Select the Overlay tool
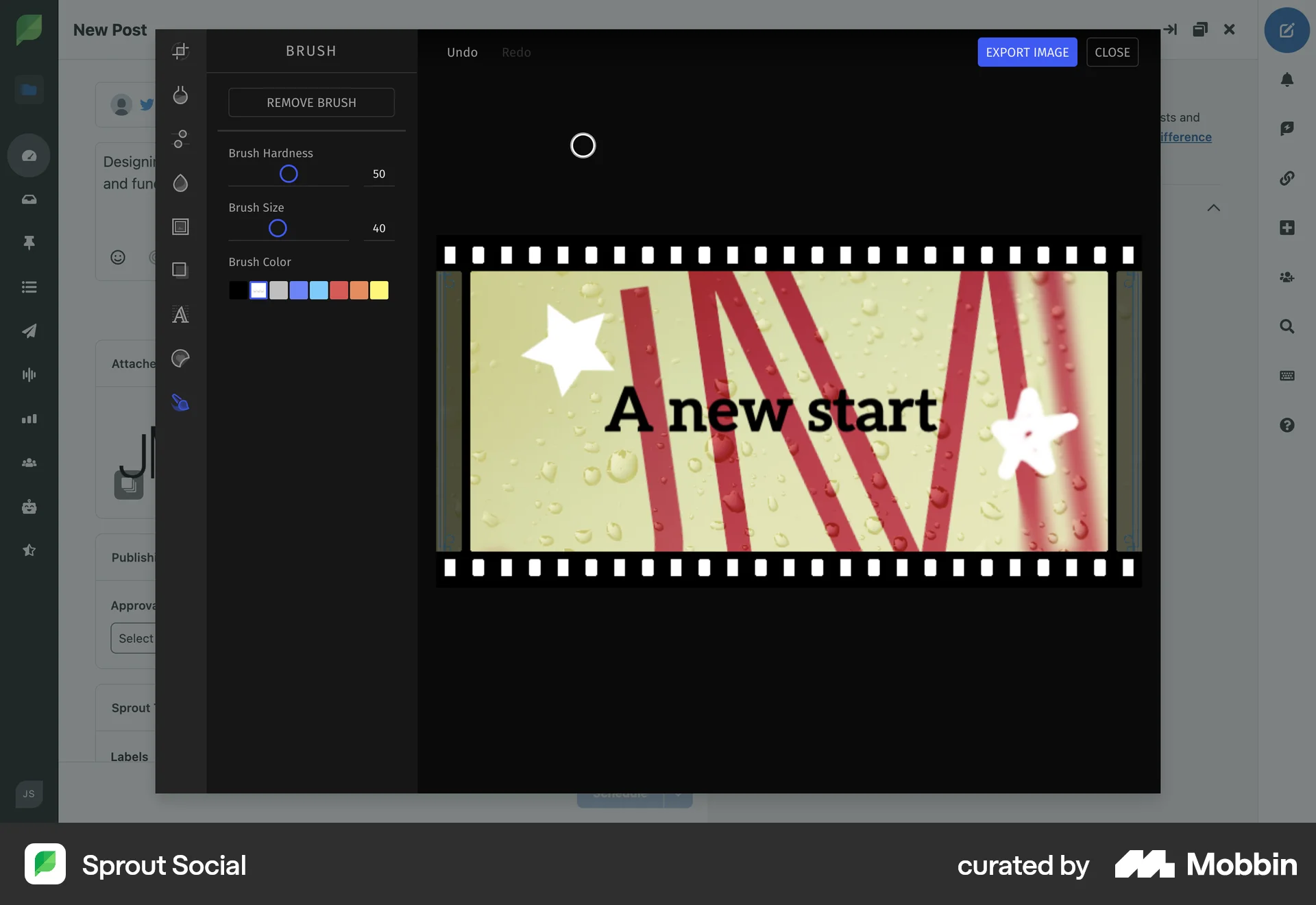 point(180,269)
